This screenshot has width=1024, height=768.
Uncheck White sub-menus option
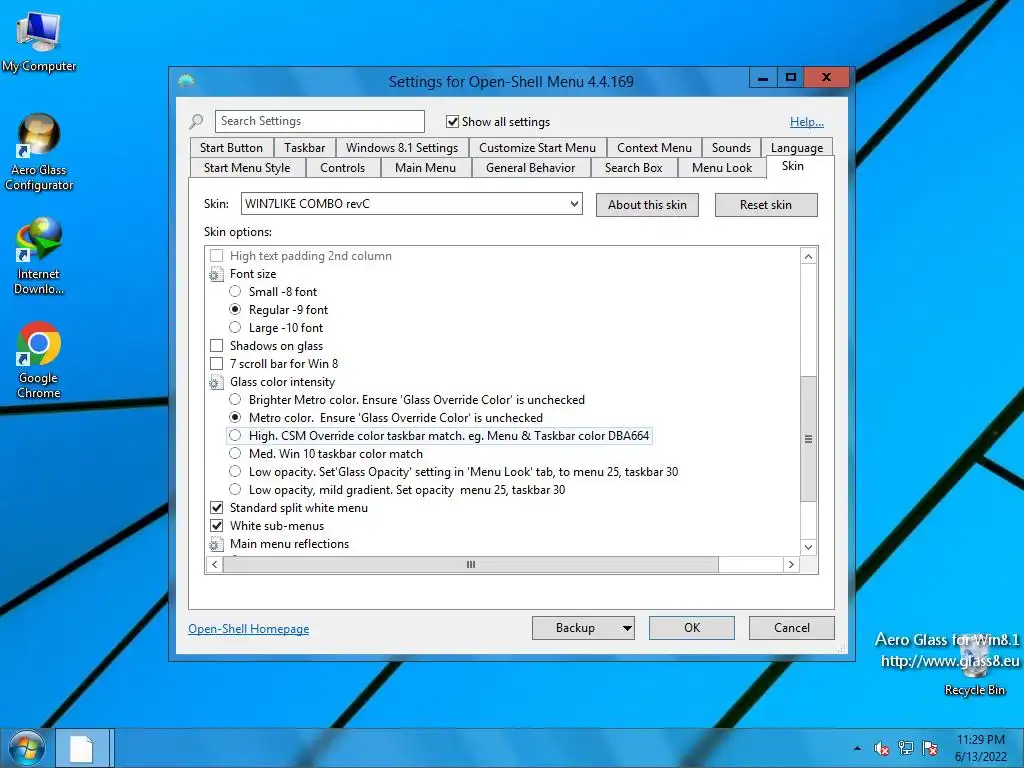(216, 526)
